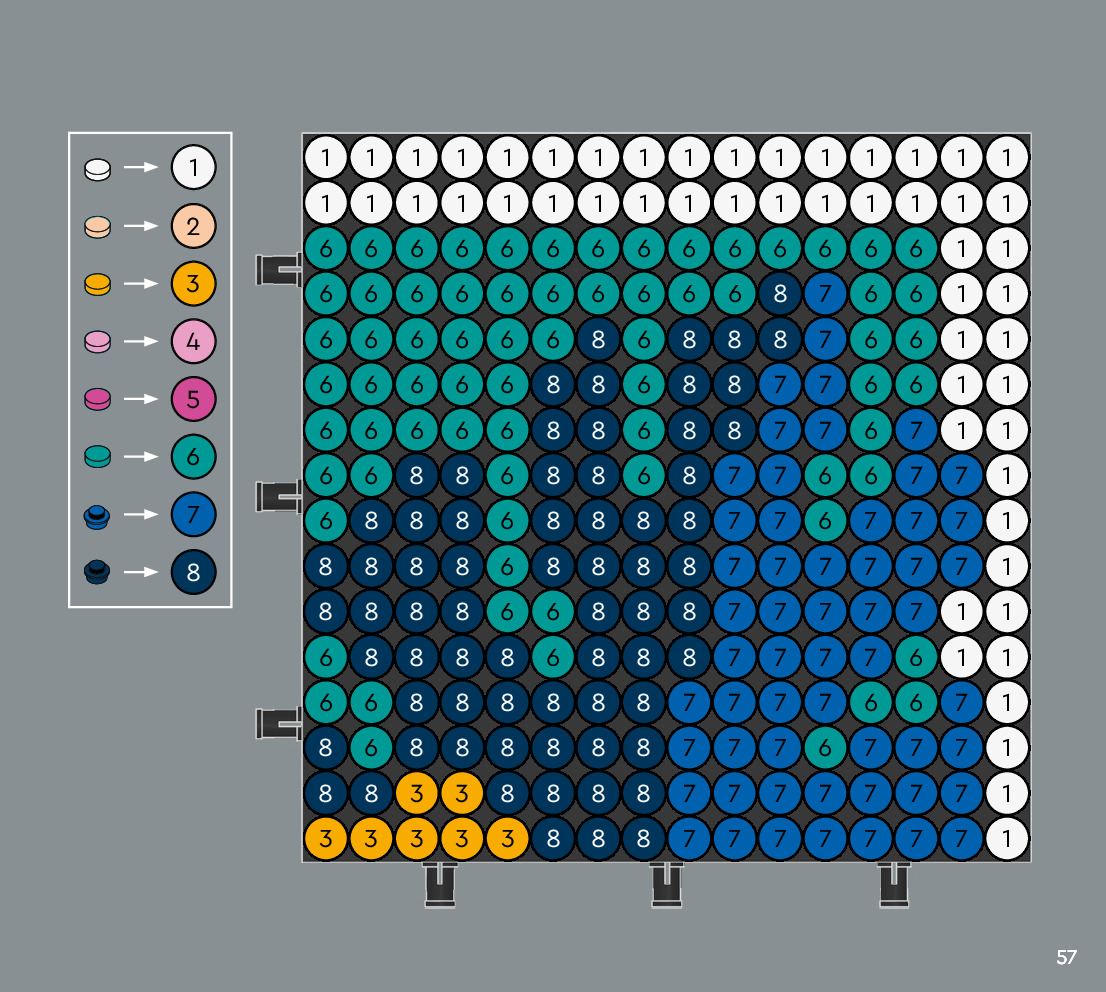Select the blue number 7 legend circle
1106x992 pixels.
[x=193, y=515]
